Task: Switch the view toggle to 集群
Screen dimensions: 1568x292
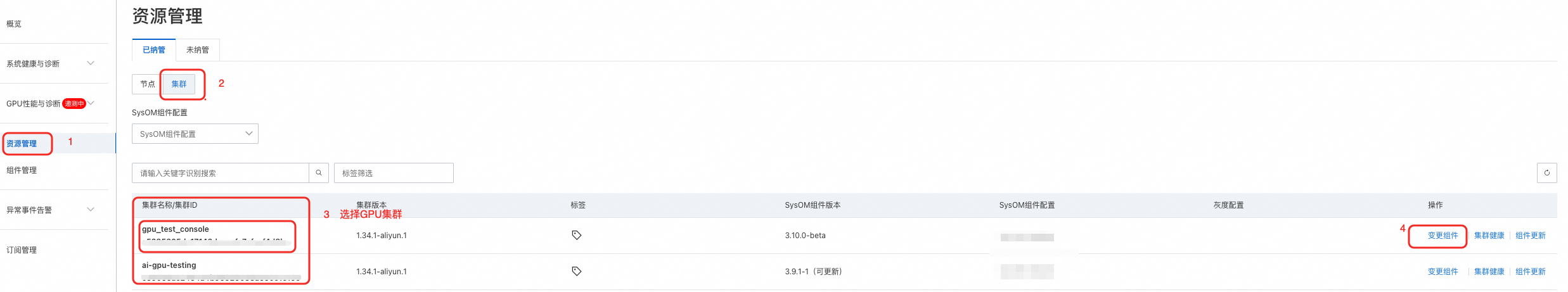Action: [179, 84]
